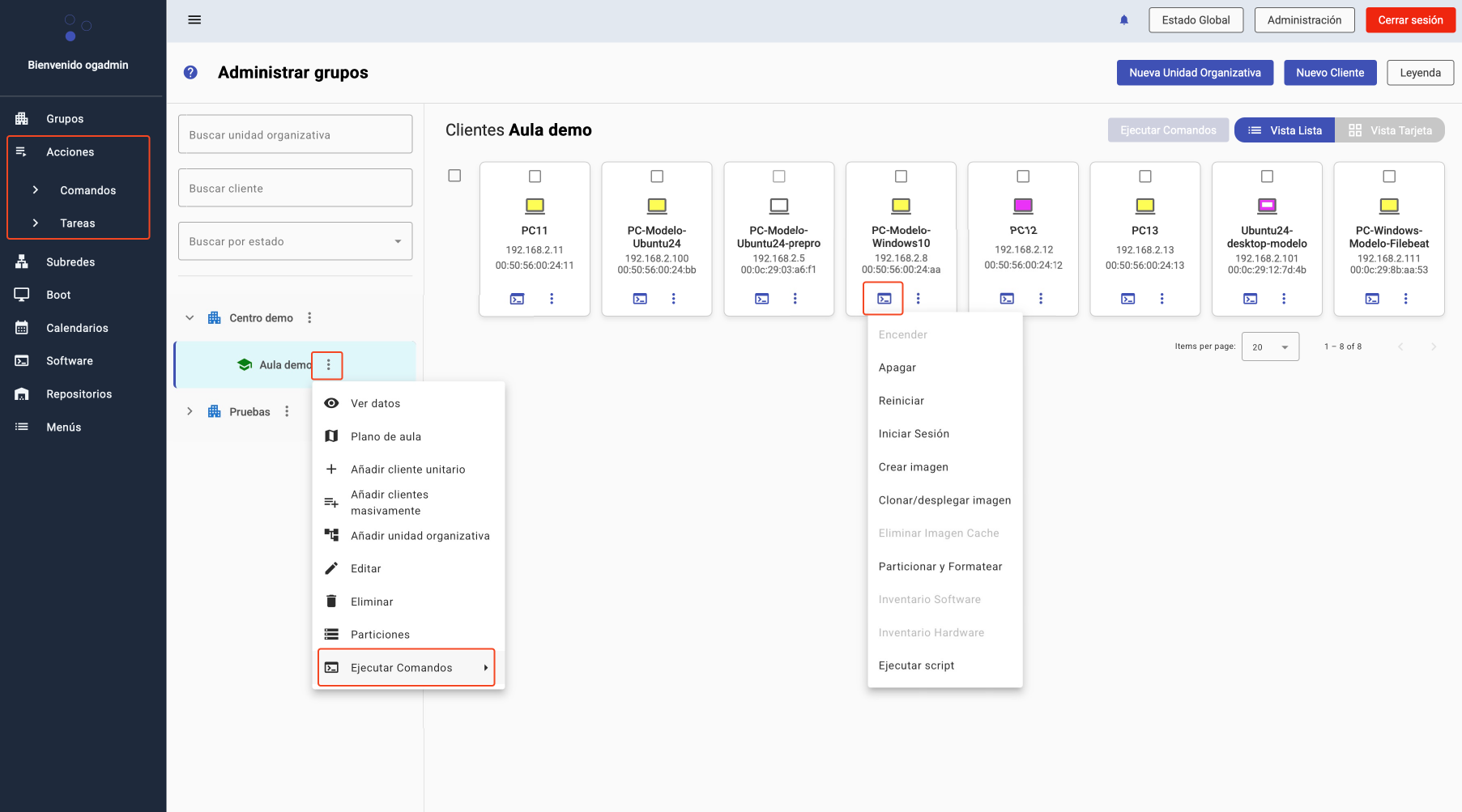The image size is (1462, 812).
Task: Choose Reiniciar from the command menu
Action: (x=901, y=401)
